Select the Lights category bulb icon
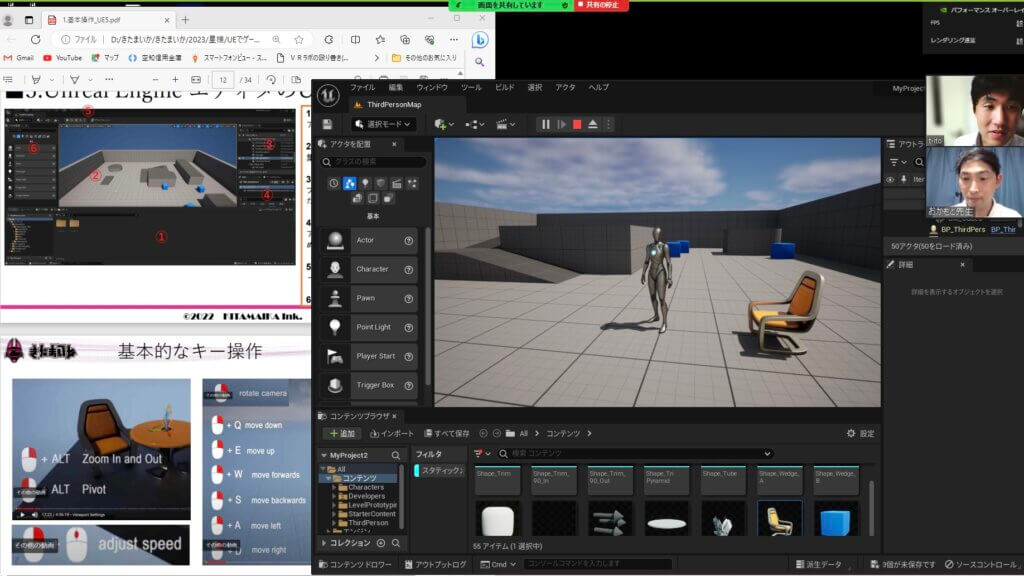The height and width of the screenshot is (576, 1024). 365,184
